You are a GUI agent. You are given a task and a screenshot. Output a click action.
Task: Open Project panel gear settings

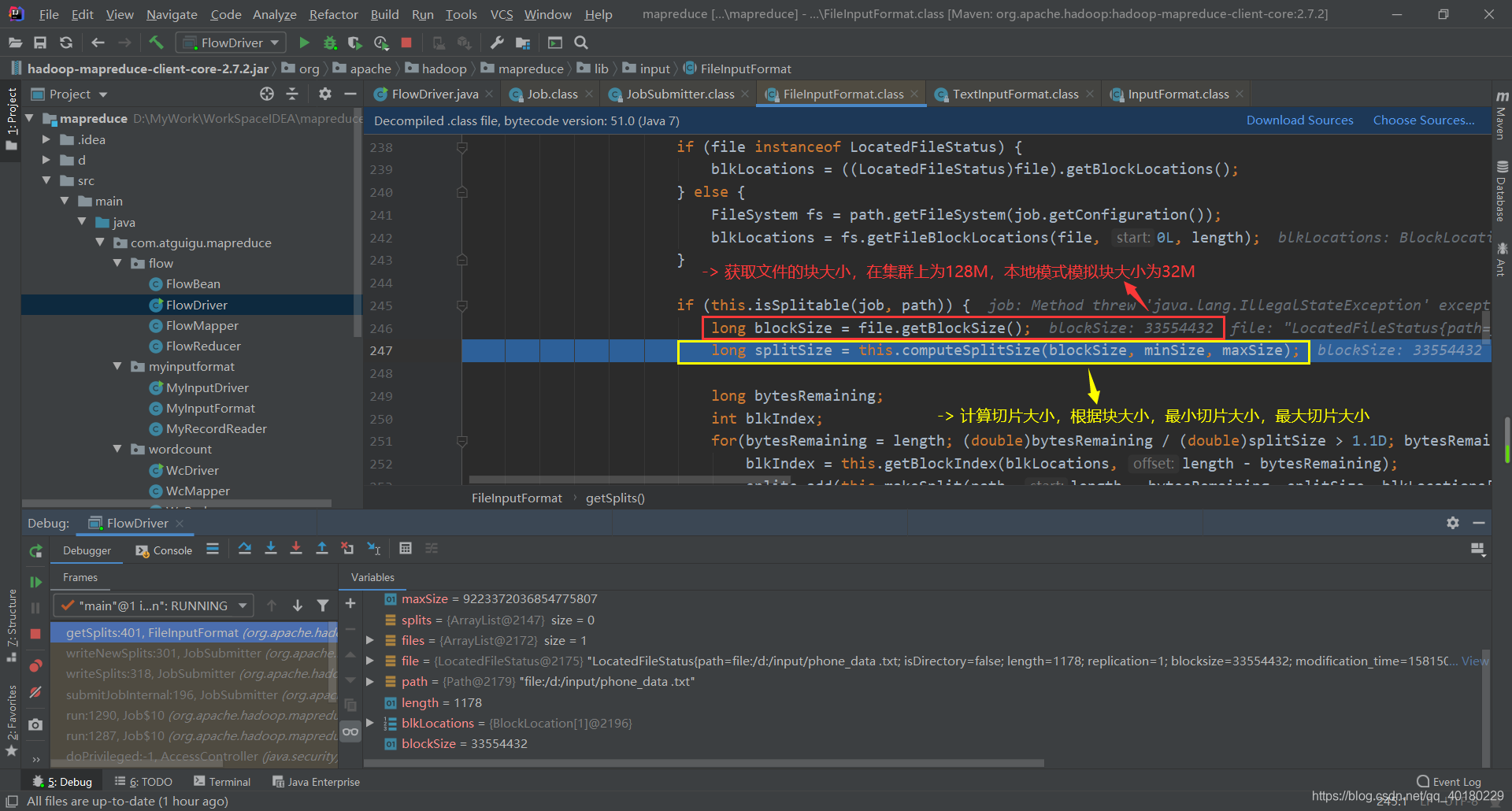[x=324, y=94]
